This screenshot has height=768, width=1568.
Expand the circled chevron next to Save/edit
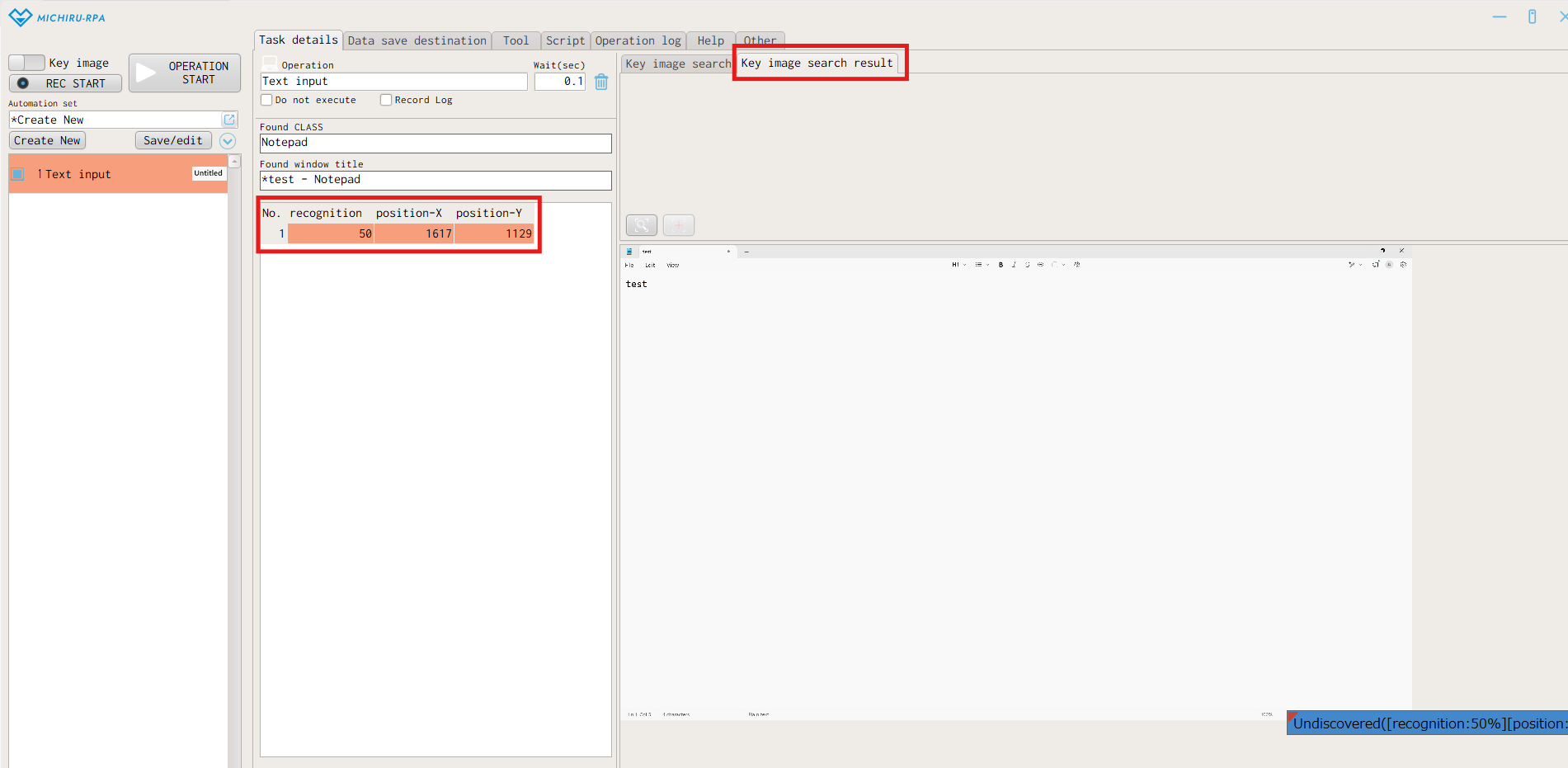[228, 141]
